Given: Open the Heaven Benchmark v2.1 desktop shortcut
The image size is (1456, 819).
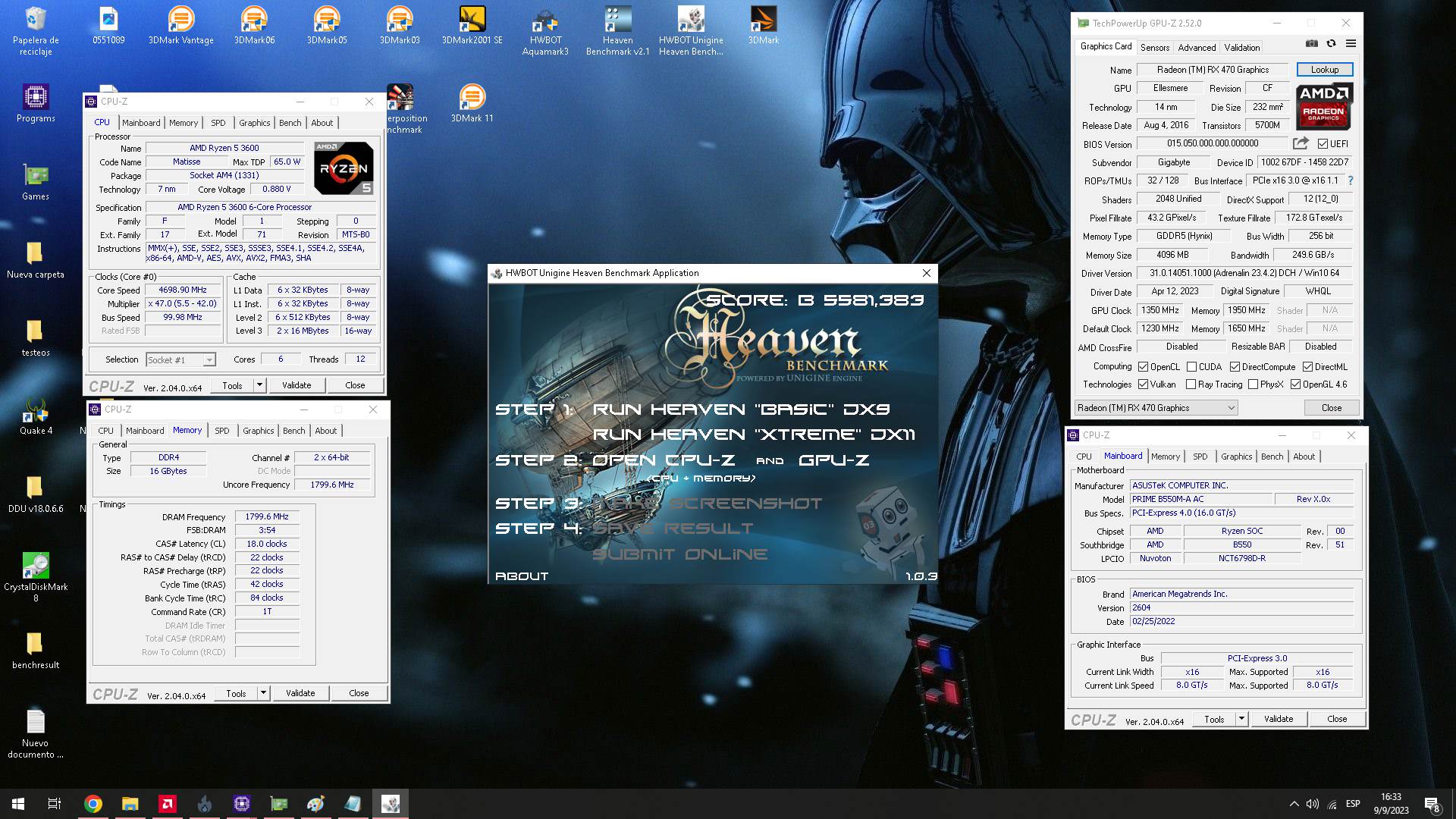Looking at the screenshot, I should (x=618, y=30).
